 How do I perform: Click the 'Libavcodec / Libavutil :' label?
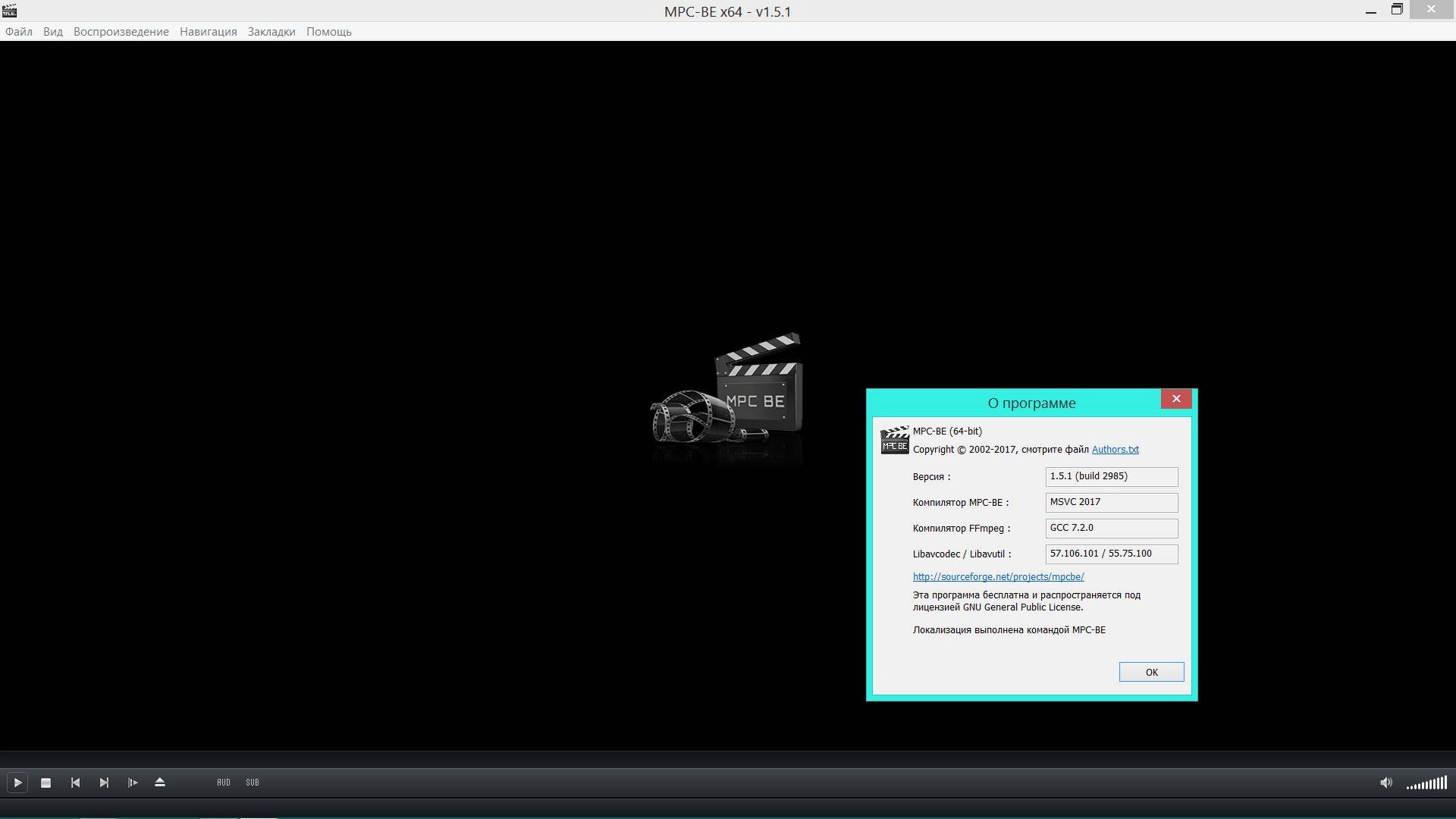(x=962, y=554)
